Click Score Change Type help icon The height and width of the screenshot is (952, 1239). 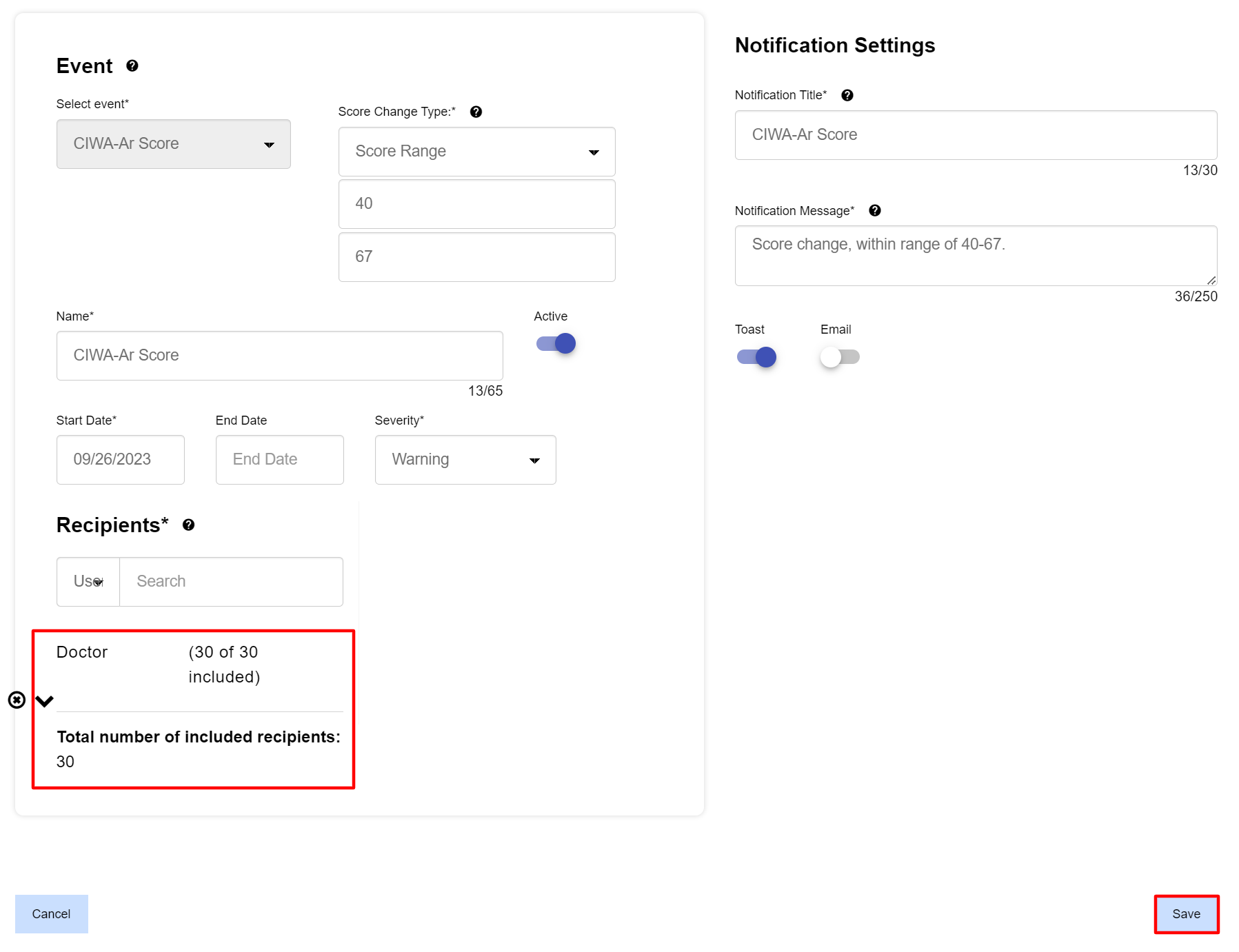tap(476, 112)
